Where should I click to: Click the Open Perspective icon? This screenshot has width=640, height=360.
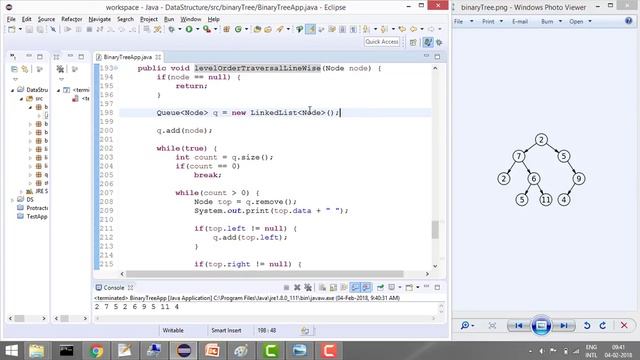click(413, 42)
